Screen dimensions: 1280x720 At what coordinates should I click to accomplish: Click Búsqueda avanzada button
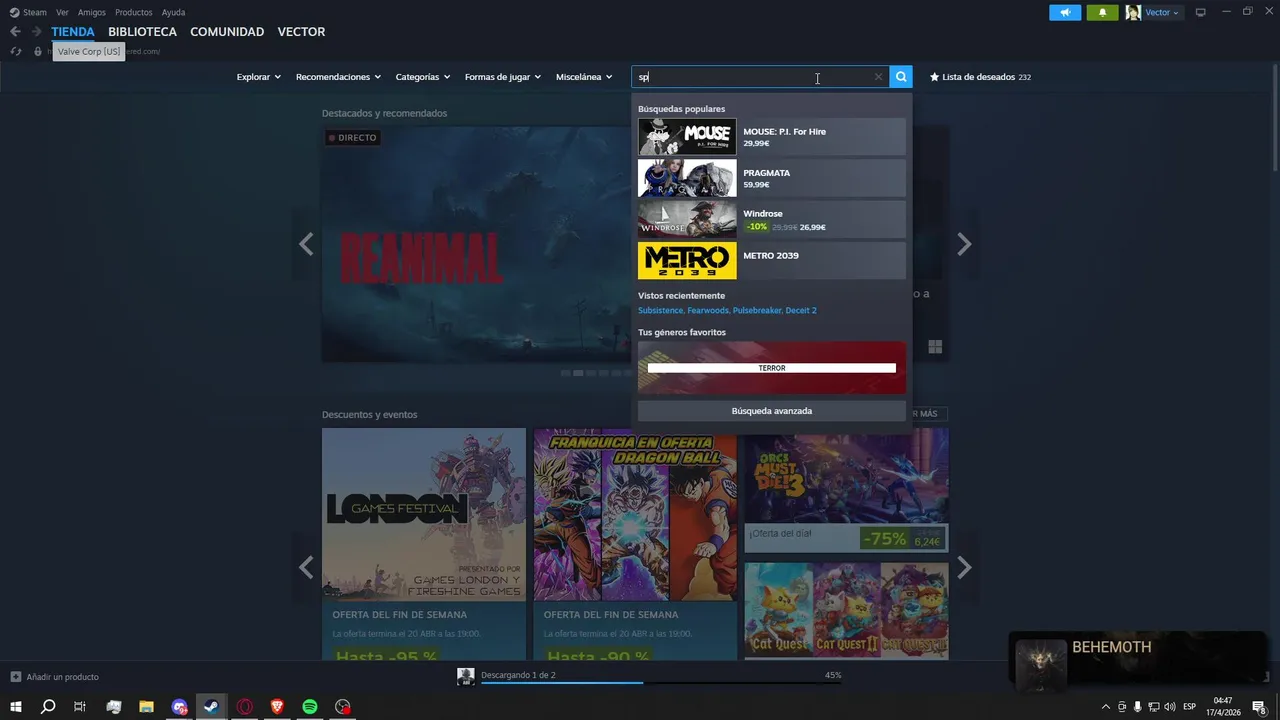click(772, 411)
